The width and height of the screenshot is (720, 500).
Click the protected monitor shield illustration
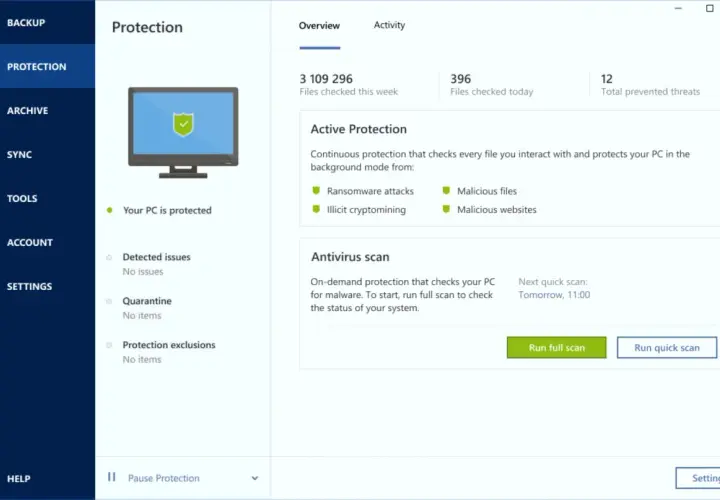(183, 132)
